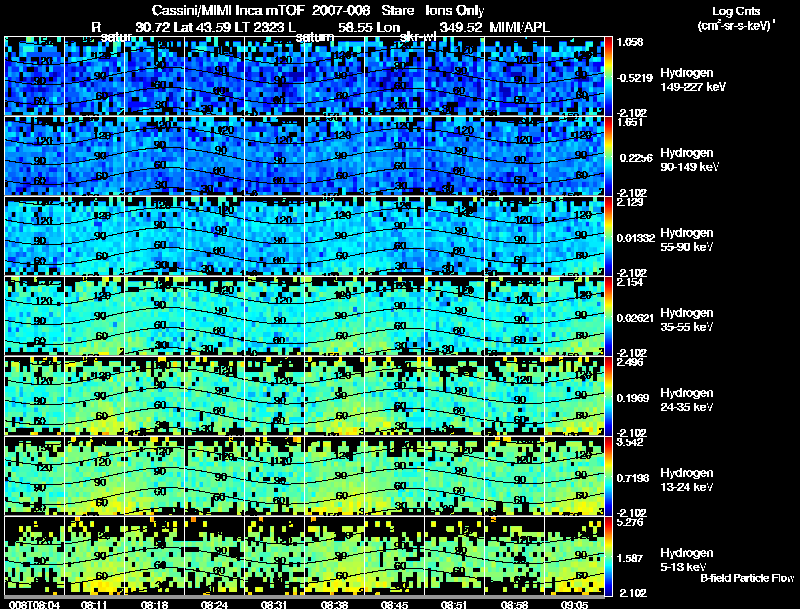Click the B-field Particle Flow label
The image size is (800, 609).
click(x=747, y=578)
